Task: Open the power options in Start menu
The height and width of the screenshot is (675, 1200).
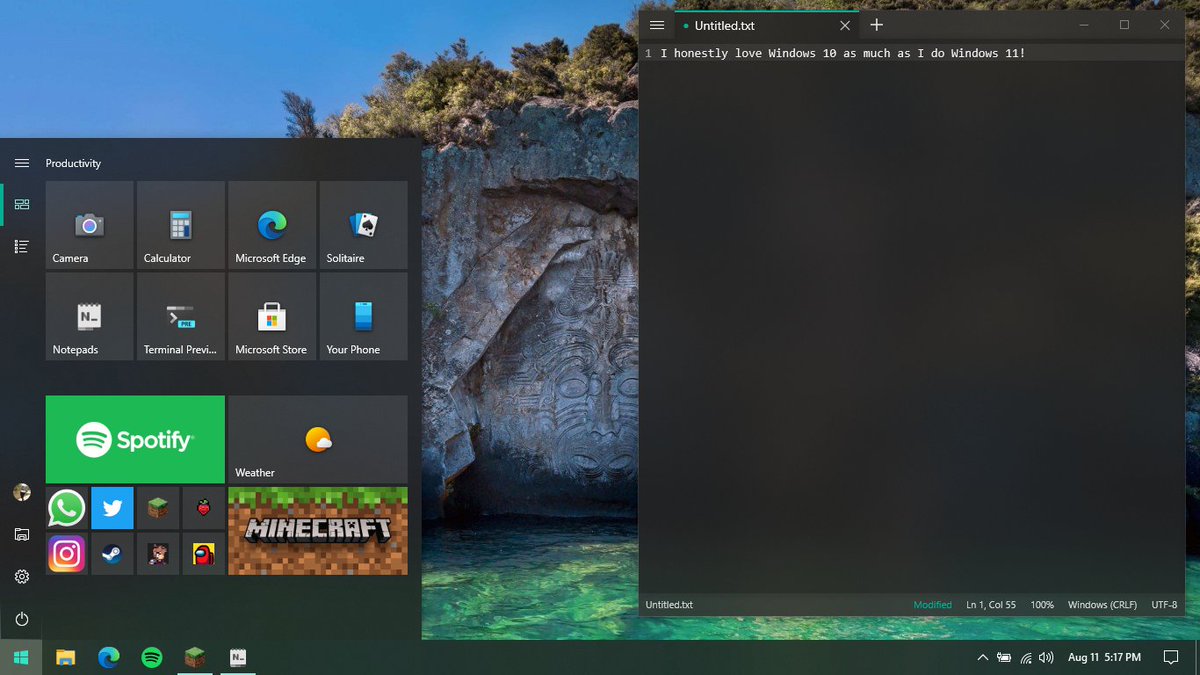Action: click(x=21, y=619)
